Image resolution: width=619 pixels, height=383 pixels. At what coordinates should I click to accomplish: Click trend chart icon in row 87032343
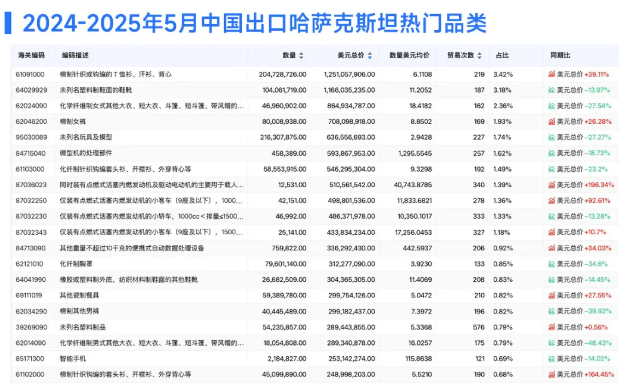[551, 232]
